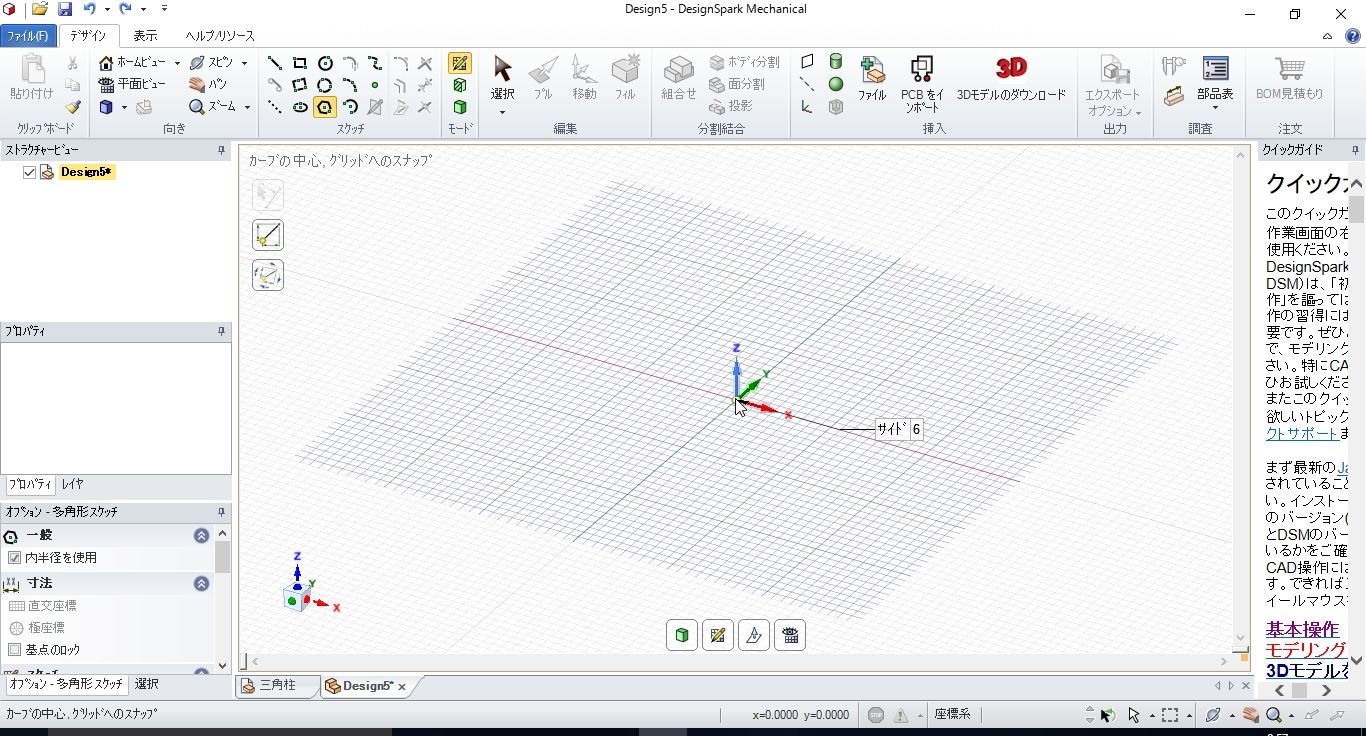Switch to Selection panel tab

point(146,685)
